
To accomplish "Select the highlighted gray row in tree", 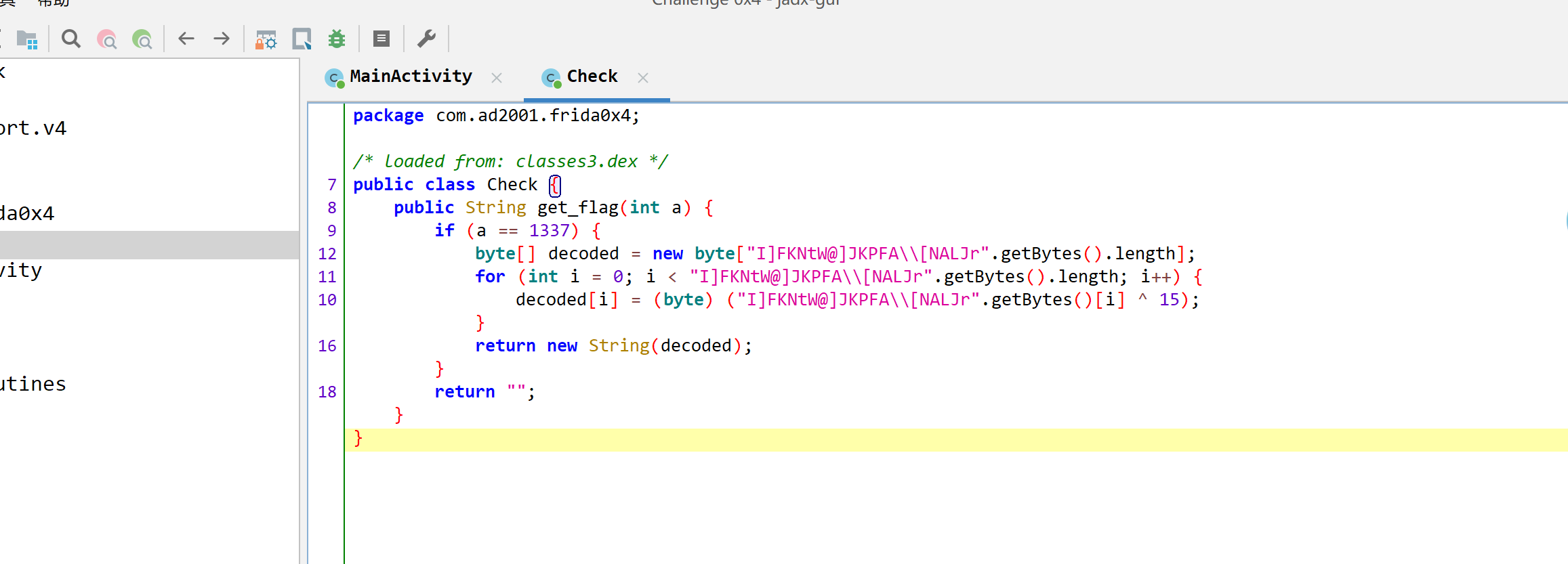I will tap(149, 244).
